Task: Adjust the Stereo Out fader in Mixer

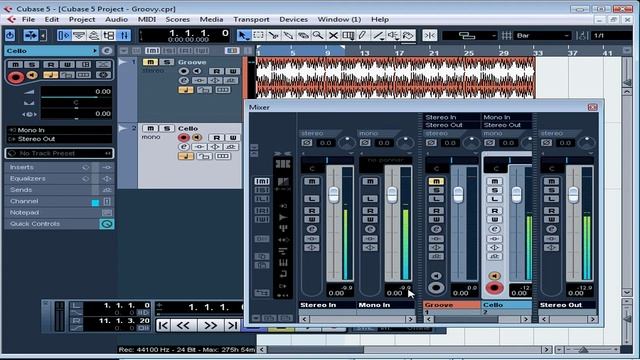Action: click(x=573, y=195)
